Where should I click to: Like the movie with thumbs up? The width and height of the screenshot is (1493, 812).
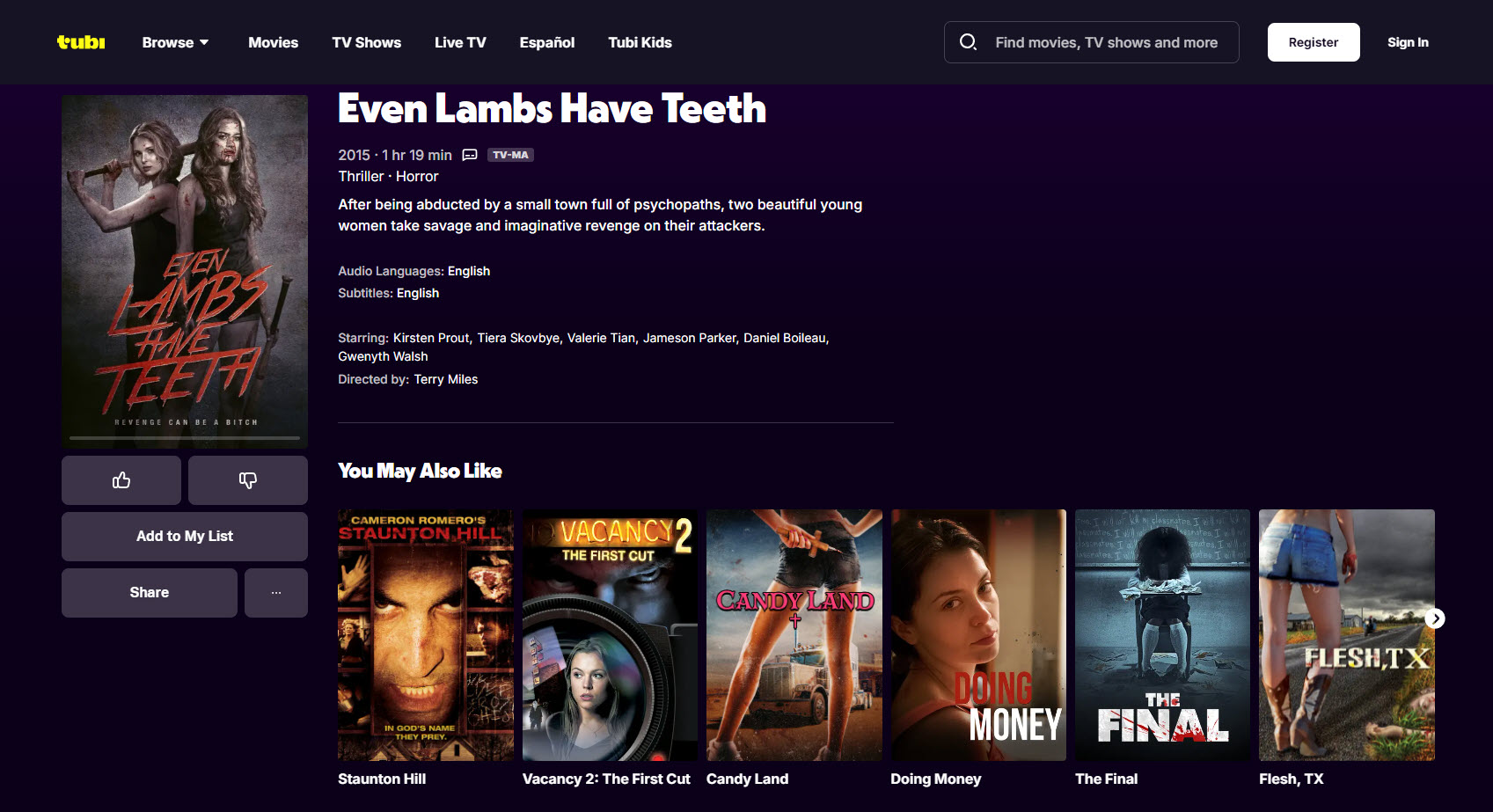click(121, 480)
